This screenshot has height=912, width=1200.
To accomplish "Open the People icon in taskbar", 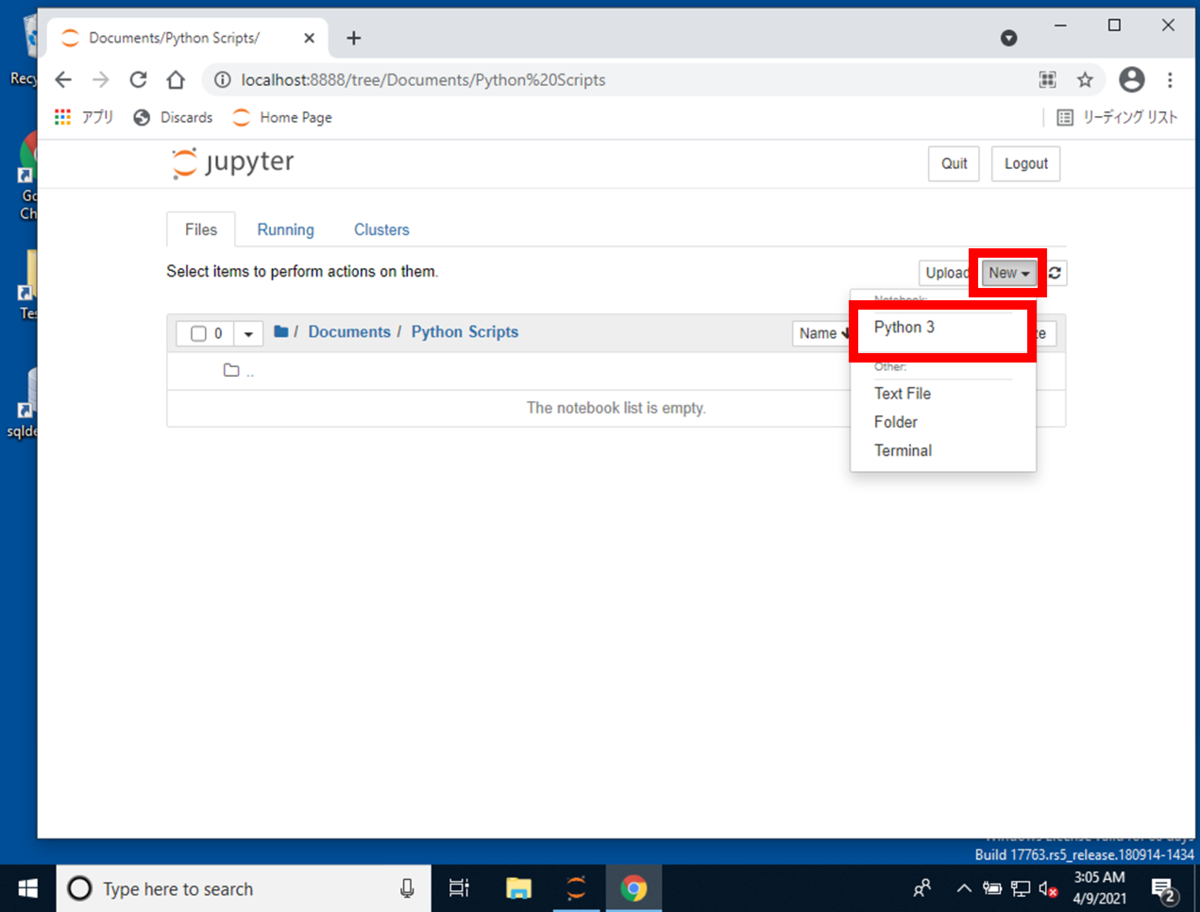I will point(923,888).
